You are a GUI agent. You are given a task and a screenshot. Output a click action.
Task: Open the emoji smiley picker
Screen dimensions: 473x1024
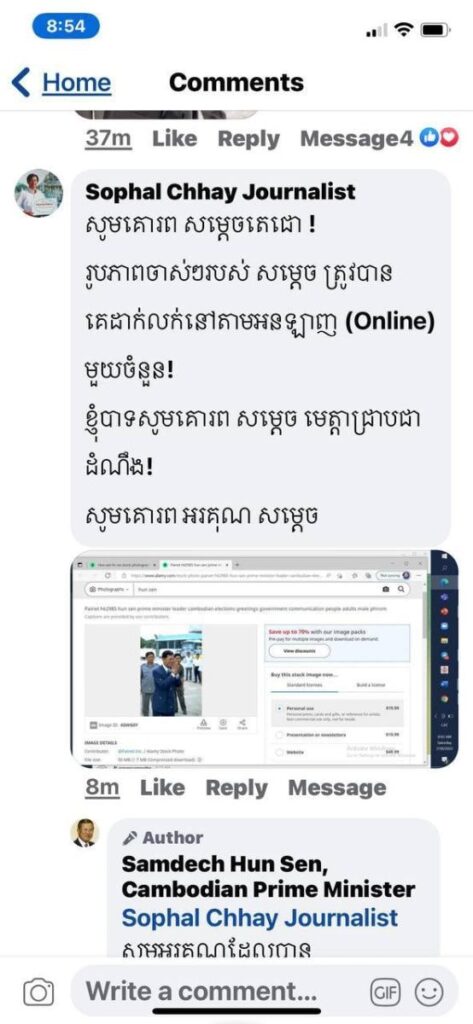click(x=429, y=993)
